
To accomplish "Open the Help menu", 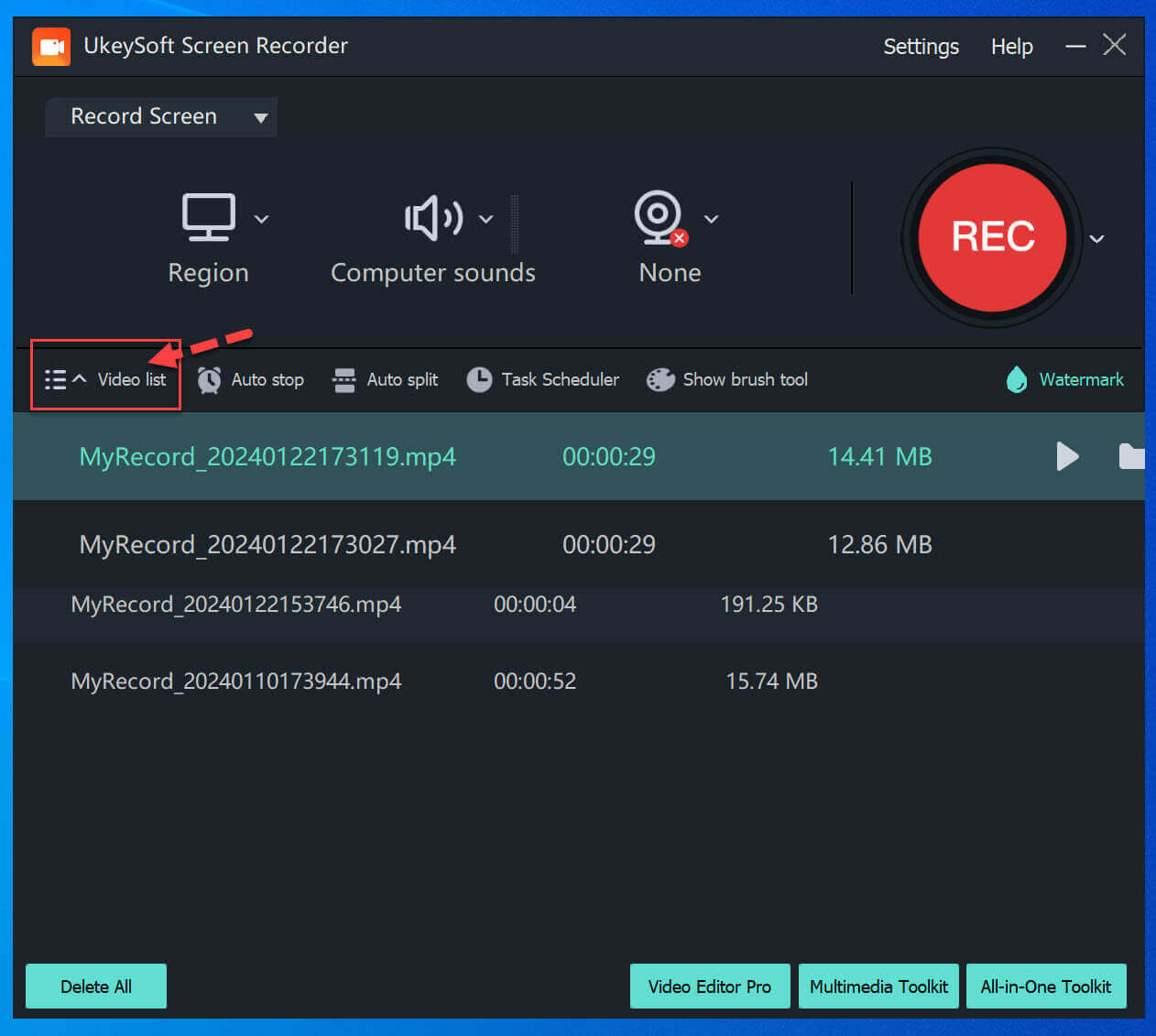I will tap(1011, 47).
